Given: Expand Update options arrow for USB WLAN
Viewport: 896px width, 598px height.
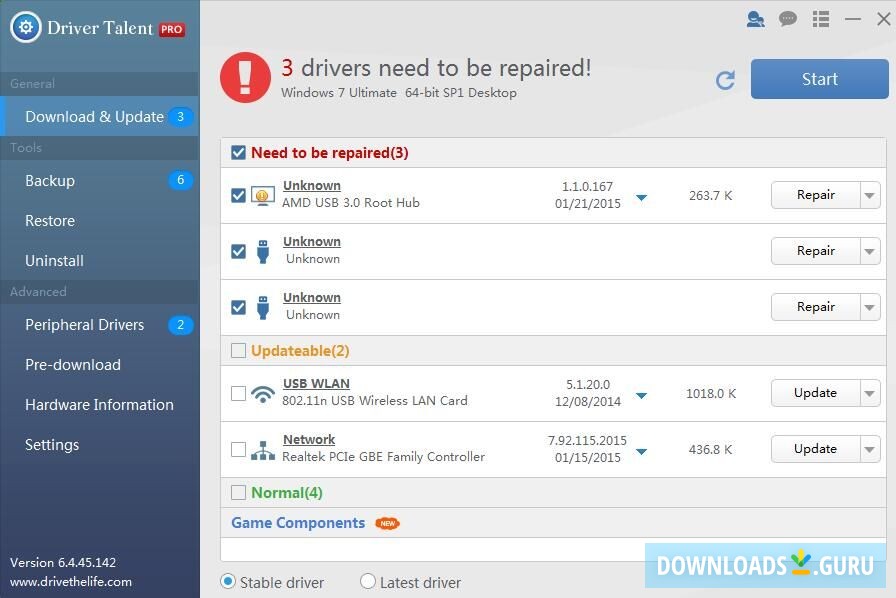Looking at the screenshot, I should point(870,393).
